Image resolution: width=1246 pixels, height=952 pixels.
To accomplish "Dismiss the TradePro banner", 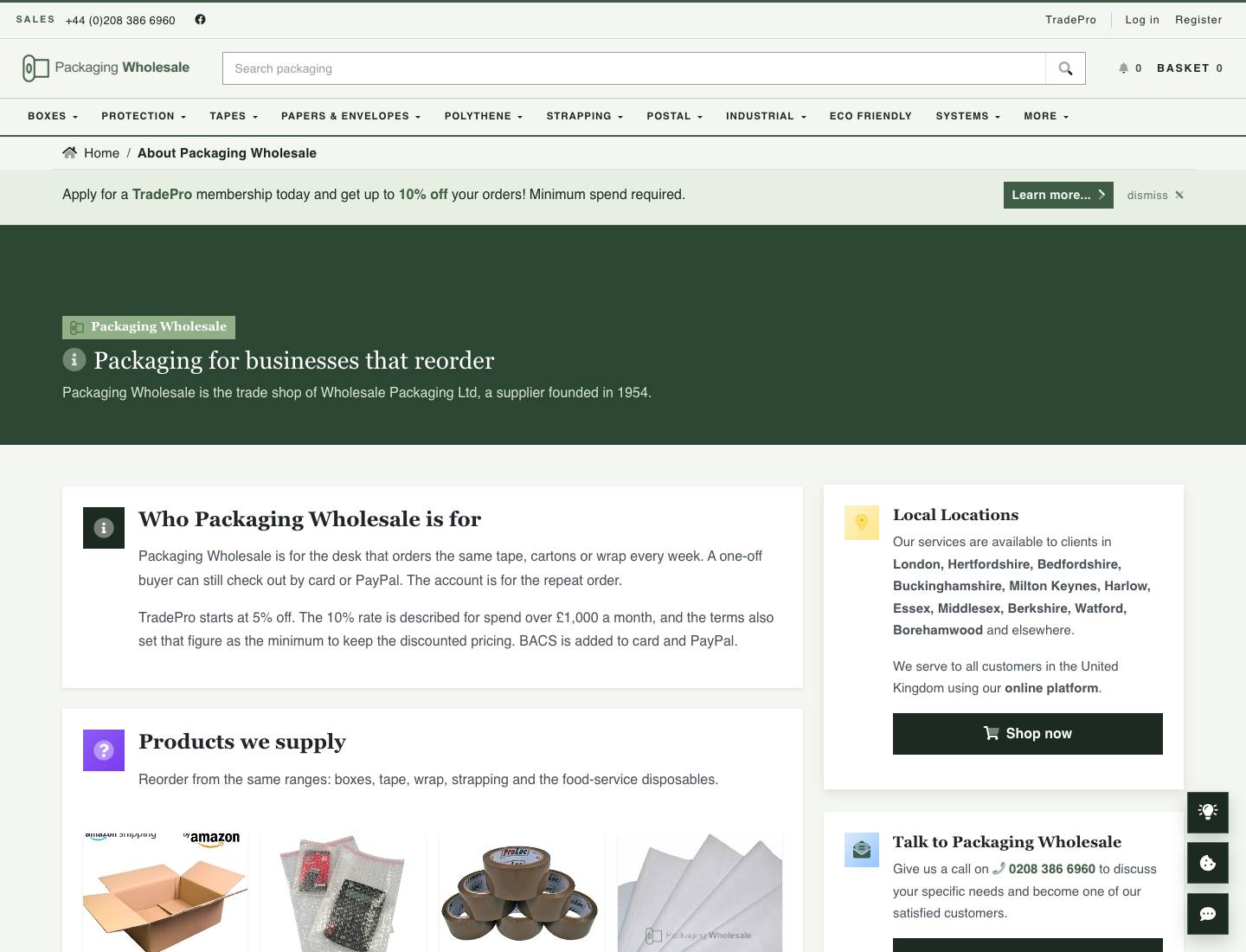I will pyautogui.click(x=1155, y=195).
